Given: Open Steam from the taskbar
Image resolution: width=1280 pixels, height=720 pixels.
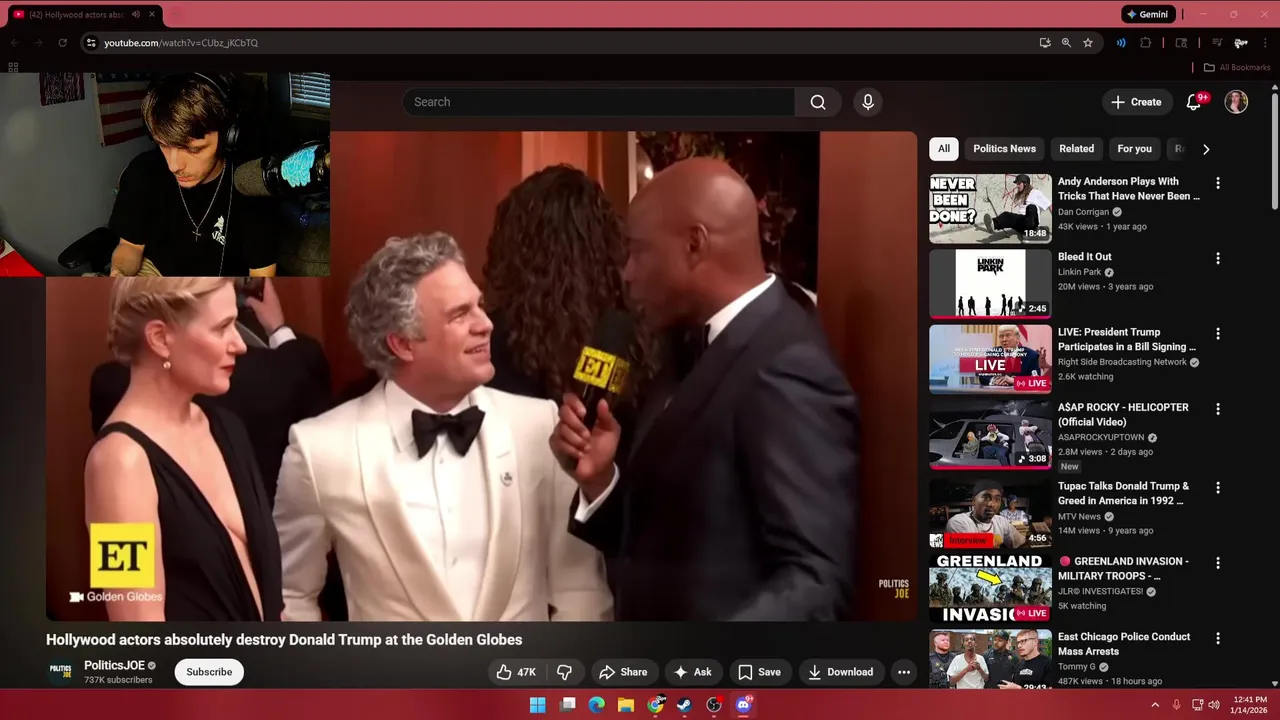Looking at the screenshot, I should coord(684,705).
